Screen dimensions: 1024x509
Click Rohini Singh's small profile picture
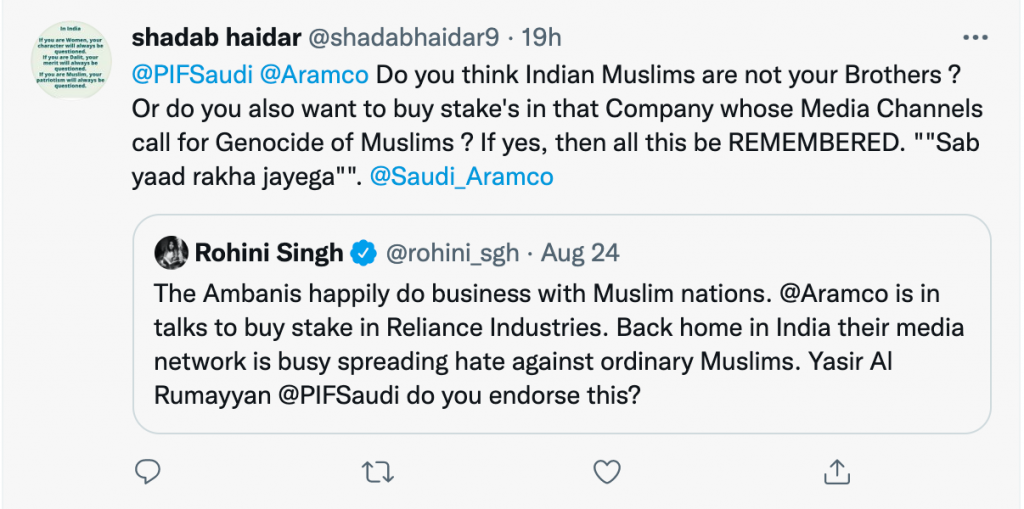tap(172, 253)
